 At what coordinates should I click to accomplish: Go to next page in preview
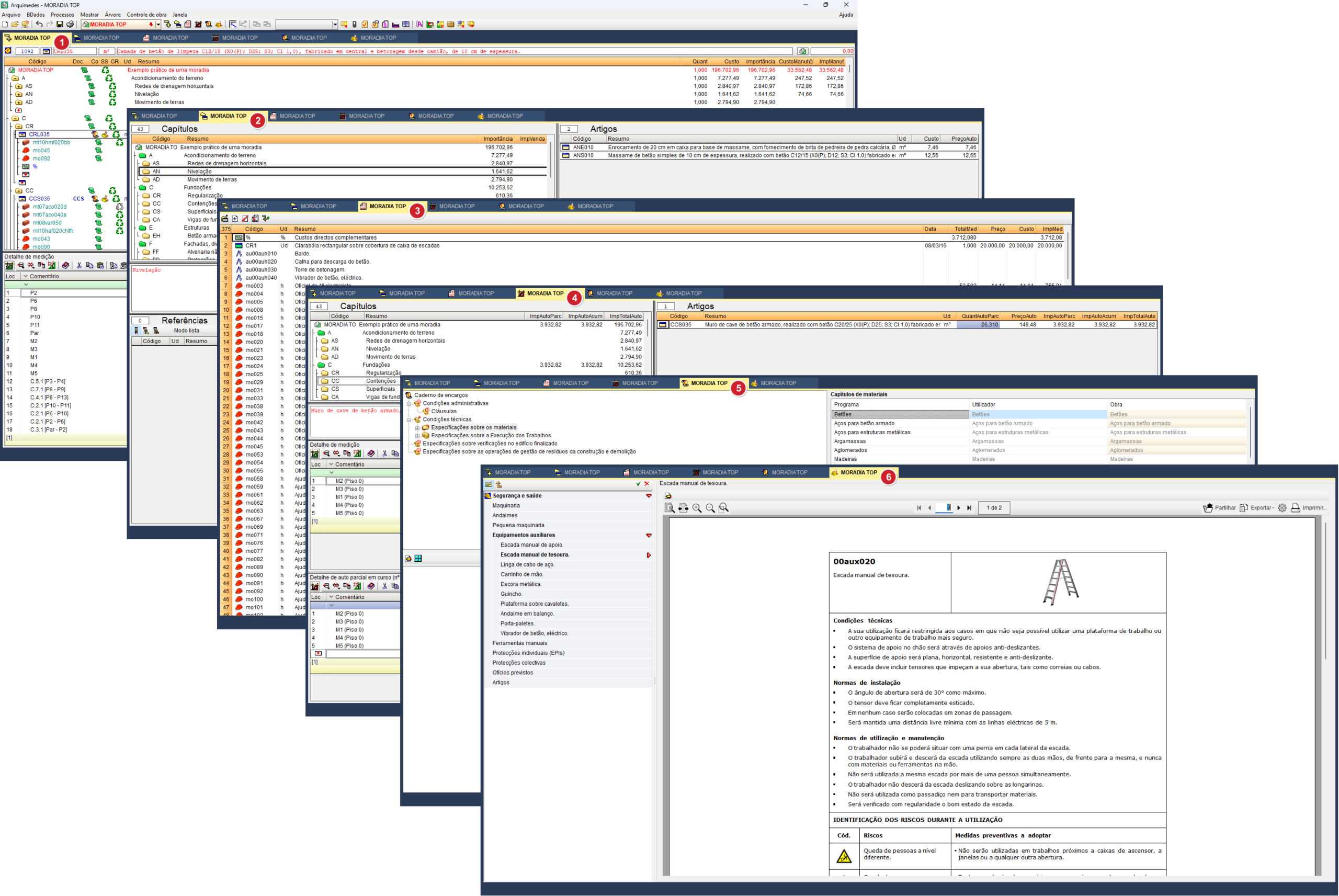click(959, 508)
